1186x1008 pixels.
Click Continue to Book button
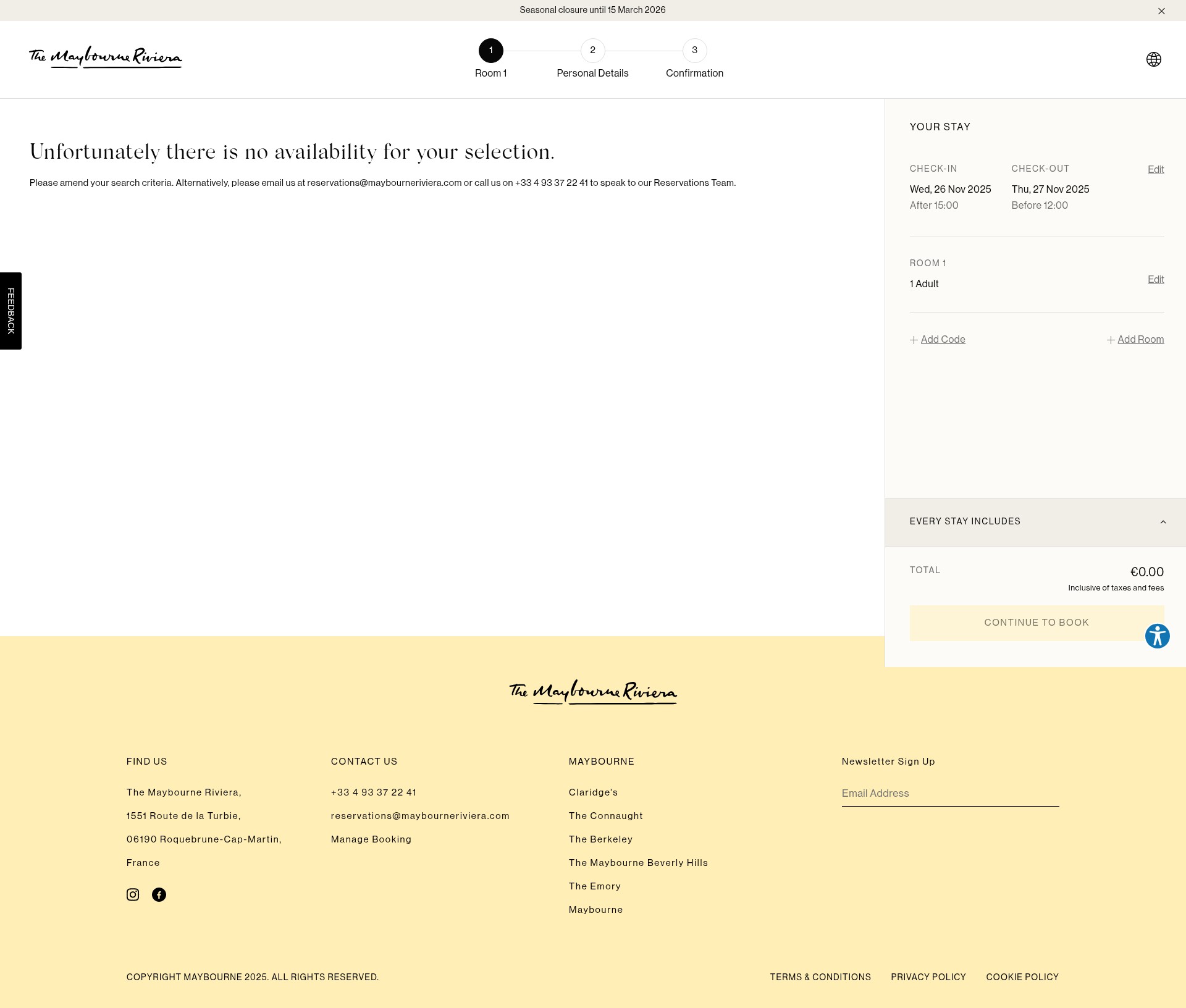(x=1037, y=623)
